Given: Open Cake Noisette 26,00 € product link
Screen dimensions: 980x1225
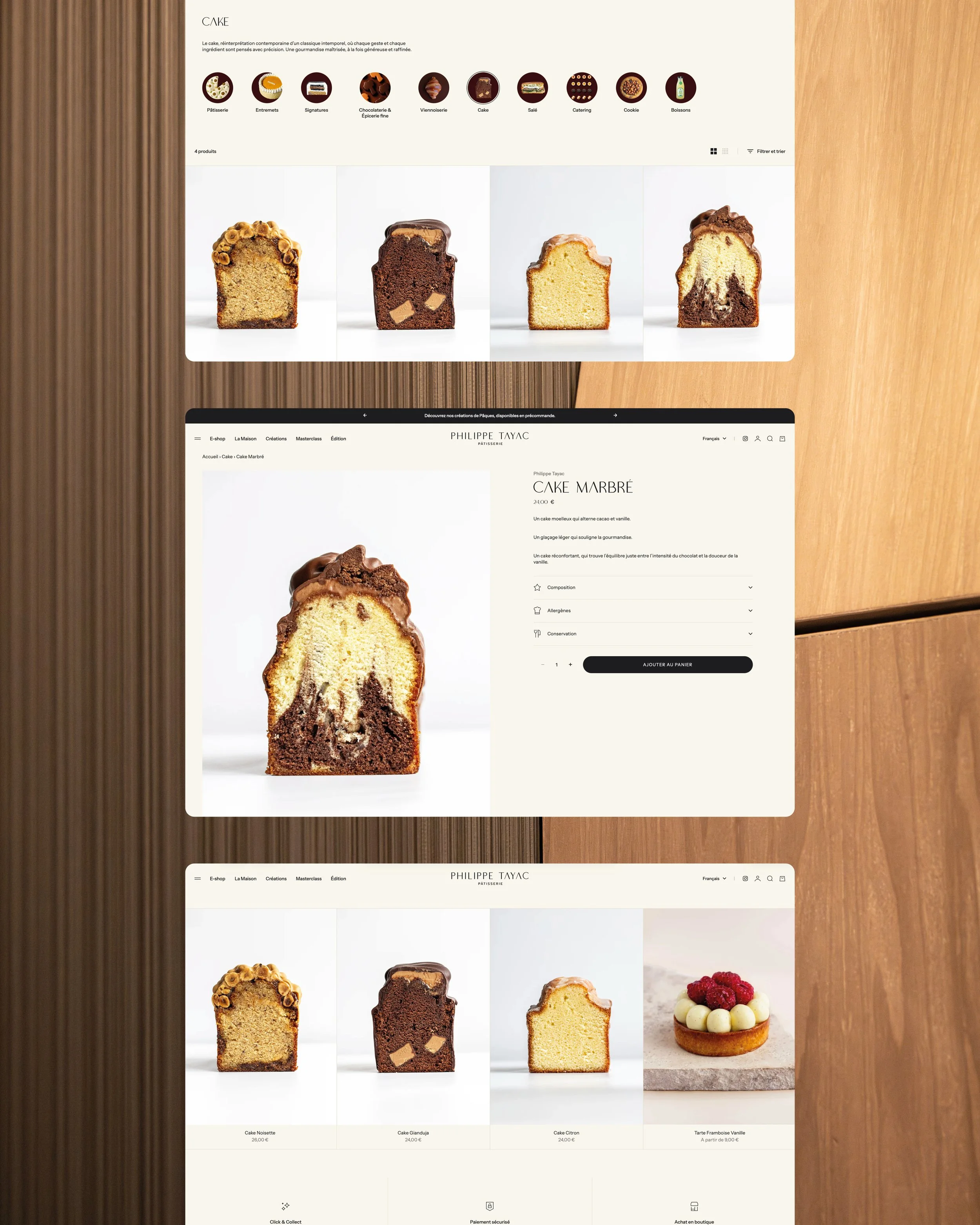Looking at the screenshot, I should [260, 1136].
